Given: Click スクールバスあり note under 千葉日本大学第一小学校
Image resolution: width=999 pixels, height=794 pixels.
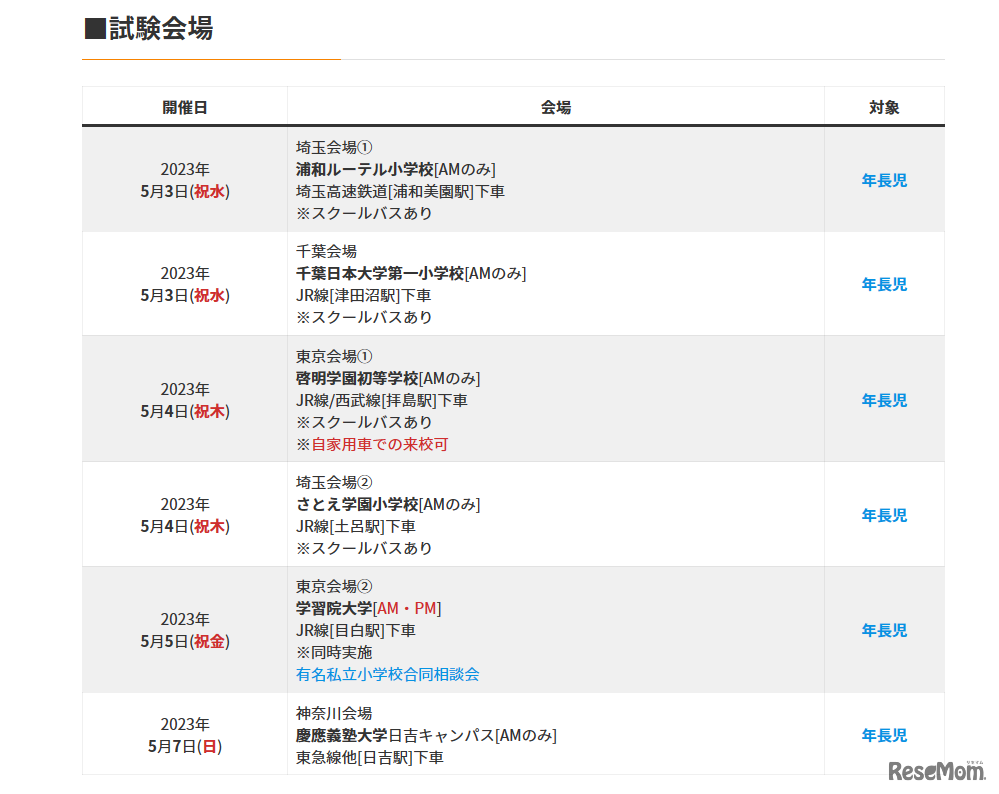Looking at the screenshot, I should click(364, 317).
